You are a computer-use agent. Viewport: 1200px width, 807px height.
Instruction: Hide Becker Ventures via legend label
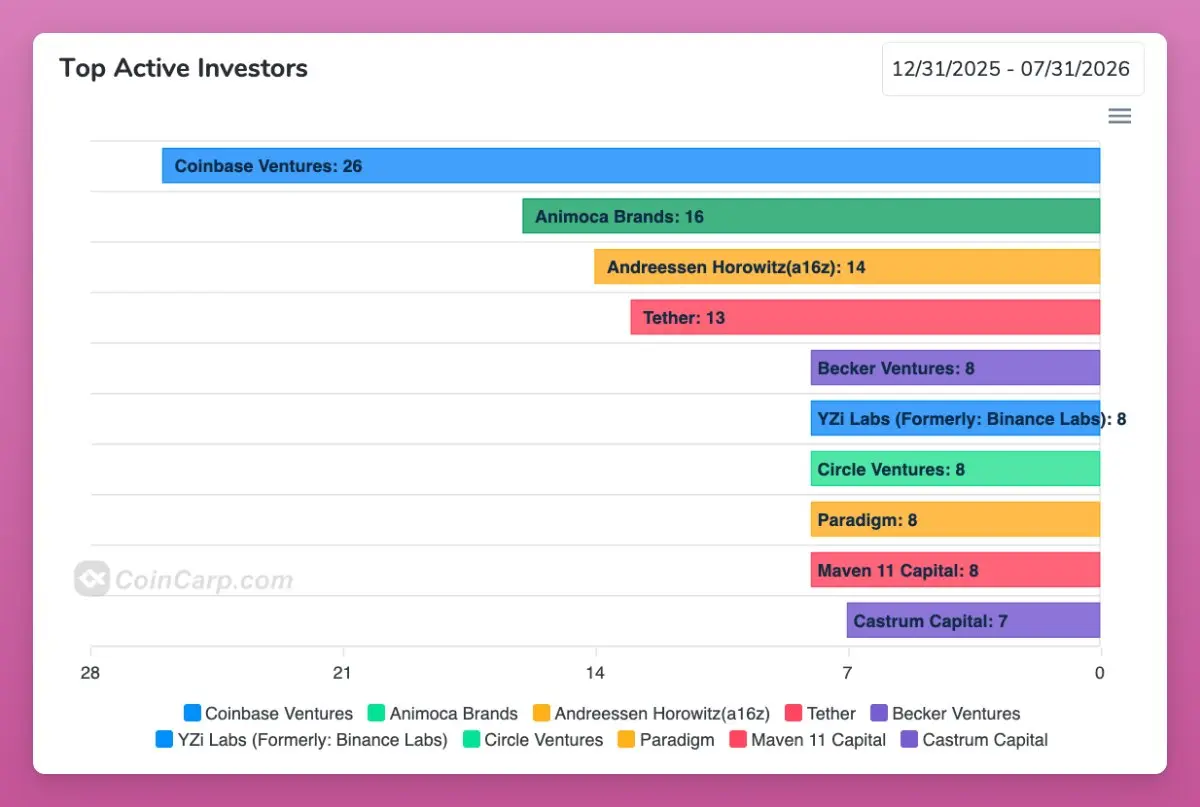(x=956, y=714)
